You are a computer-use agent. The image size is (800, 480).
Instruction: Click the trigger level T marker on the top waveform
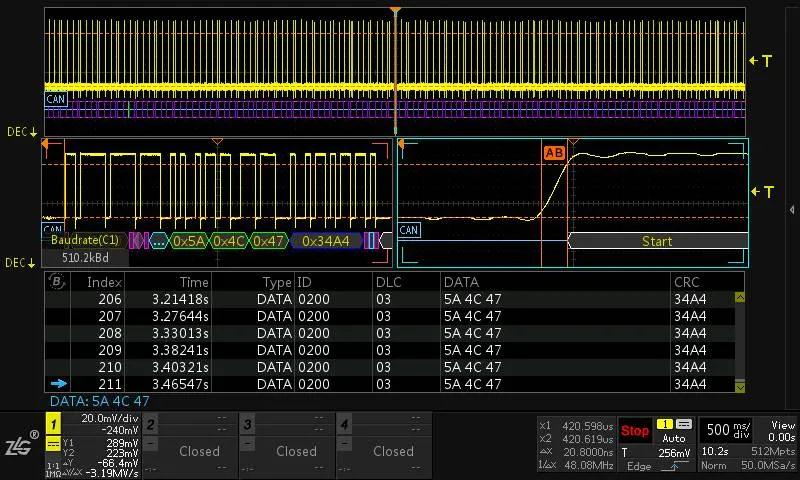[762, 61]
